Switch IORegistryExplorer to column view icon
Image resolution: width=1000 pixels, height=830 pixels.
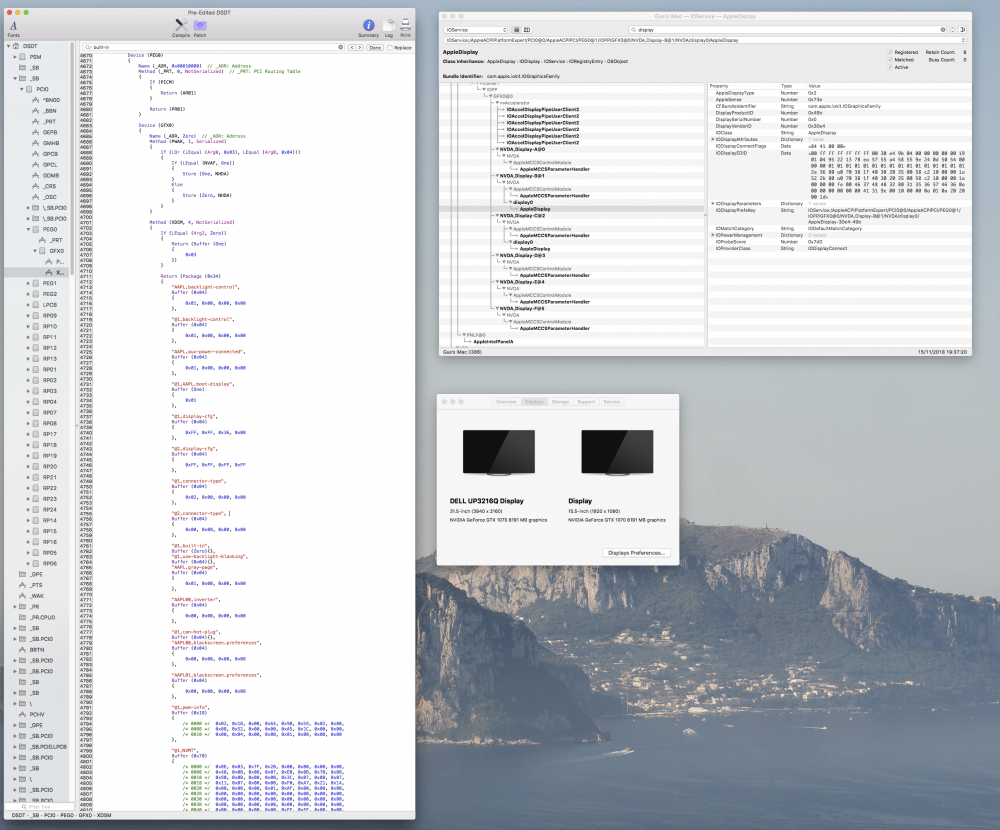tap(527, 30)
